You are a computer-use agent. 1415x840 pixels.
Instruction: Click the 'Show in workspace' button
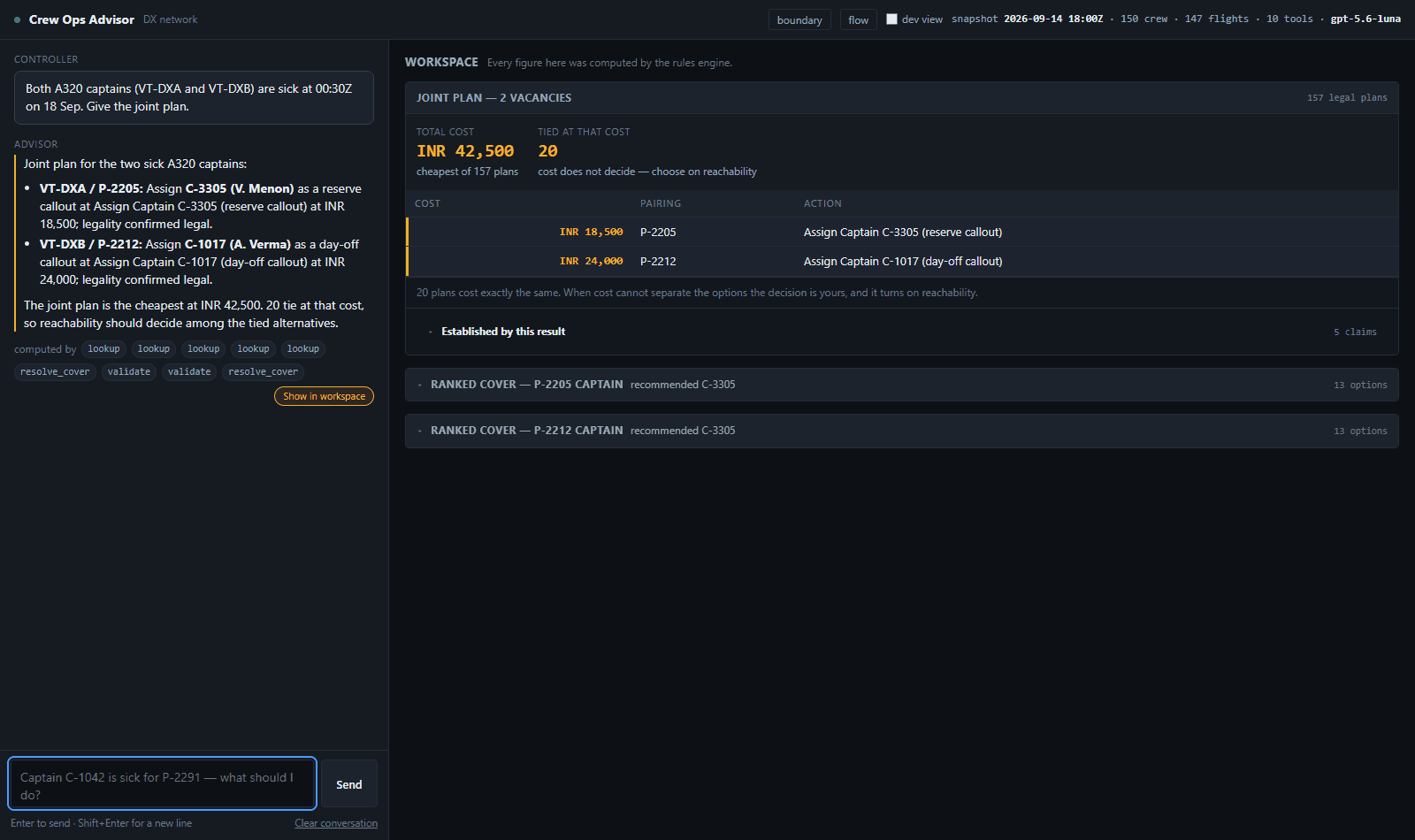[x=324, y=396]
